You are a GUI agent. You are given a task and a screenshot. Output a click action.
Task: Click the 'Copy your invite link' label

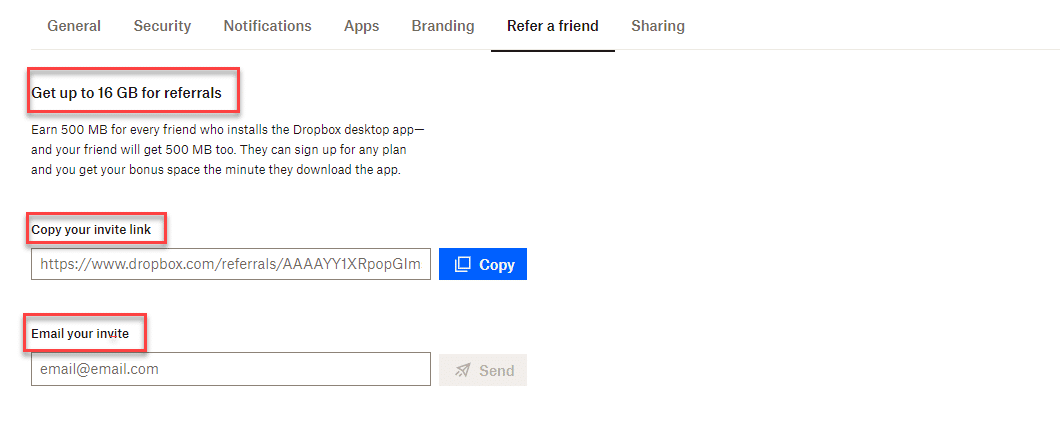(x=91, y=230)
